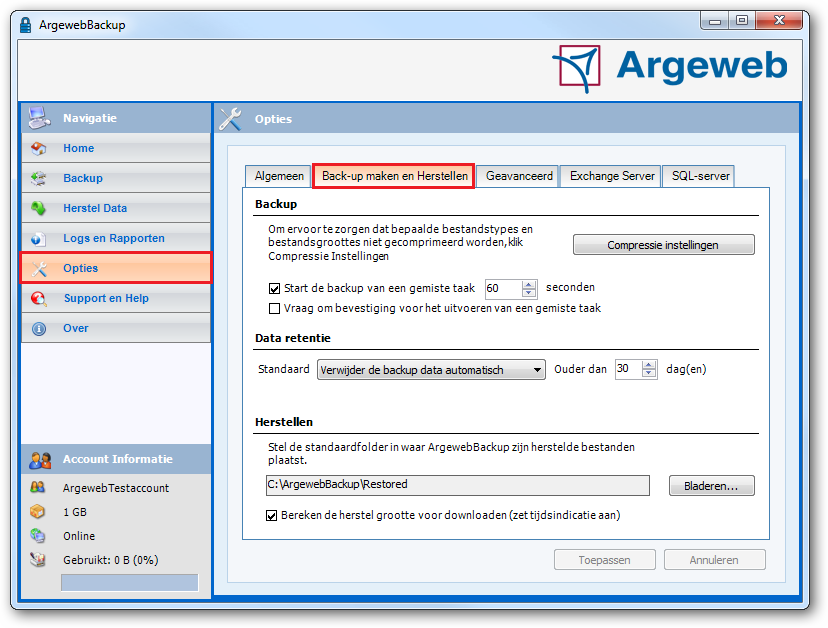Open the Geavanceerd tab
The width and height of the screenshot is (828, 628).
(x=519, y=176)
